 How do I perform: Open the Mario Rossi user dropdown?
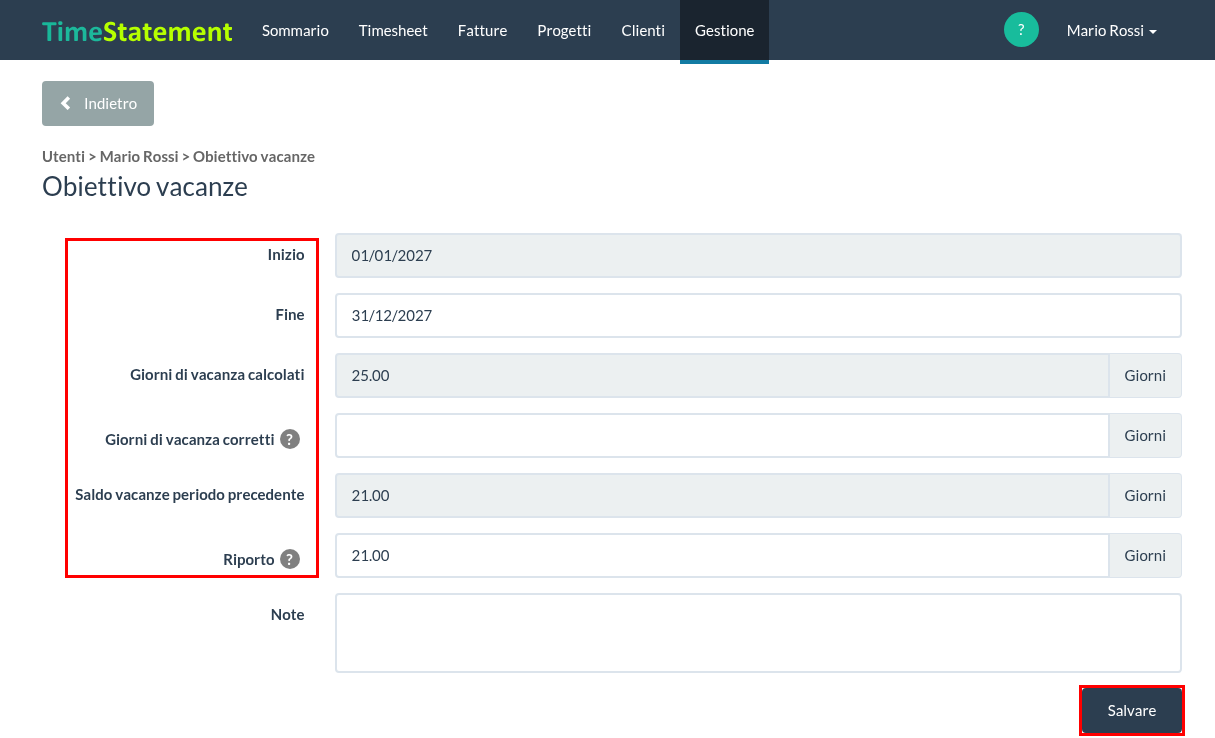1111,30
